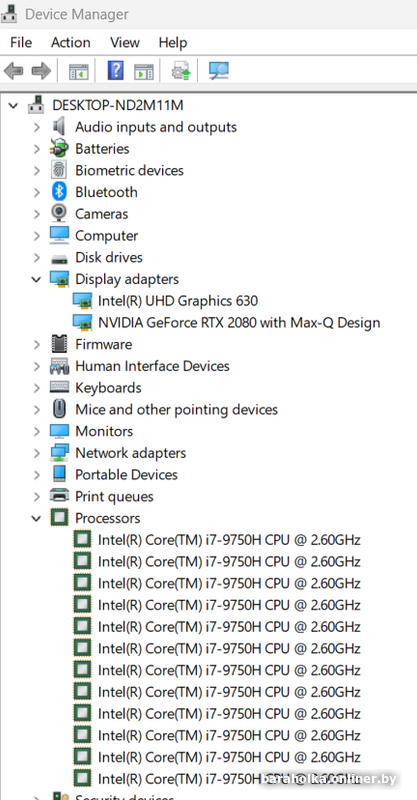The image size is (417, 800).
Task: Click the Update device driver toolbar icon
Action: click(181, 71)
